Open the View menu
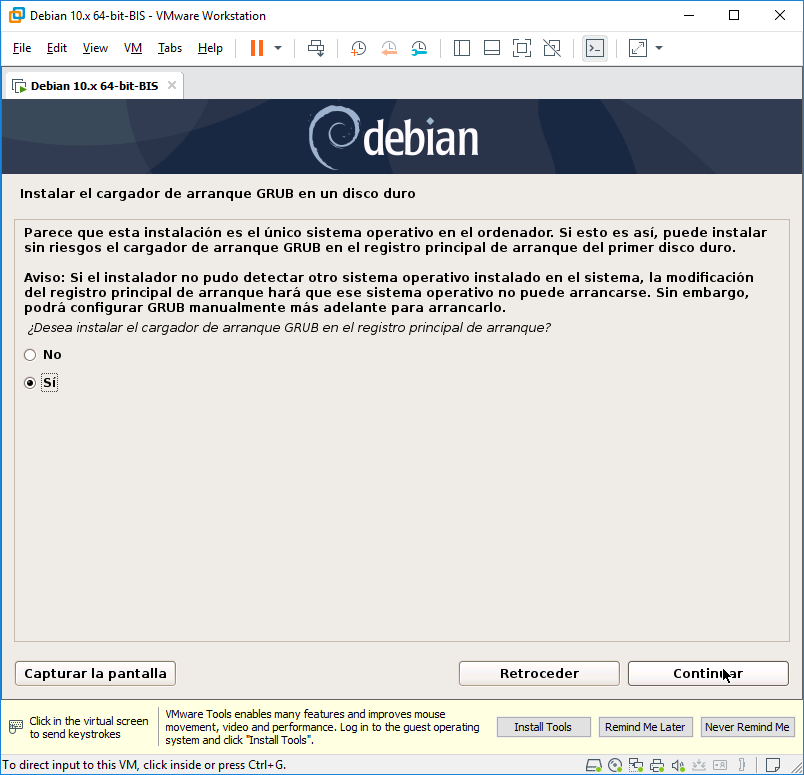This screenshot has width=804, height=775. coord(95,48)
